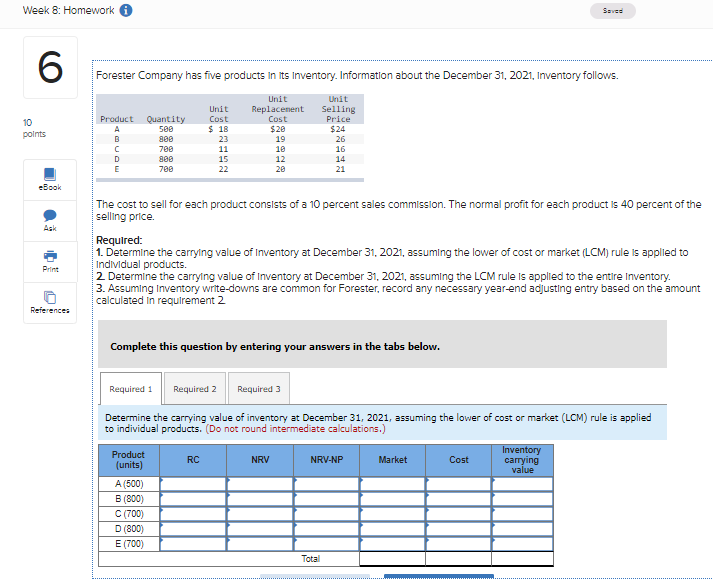Click the 'NRV-NP' column header
The image size is (713, 579).
(326, 460)
